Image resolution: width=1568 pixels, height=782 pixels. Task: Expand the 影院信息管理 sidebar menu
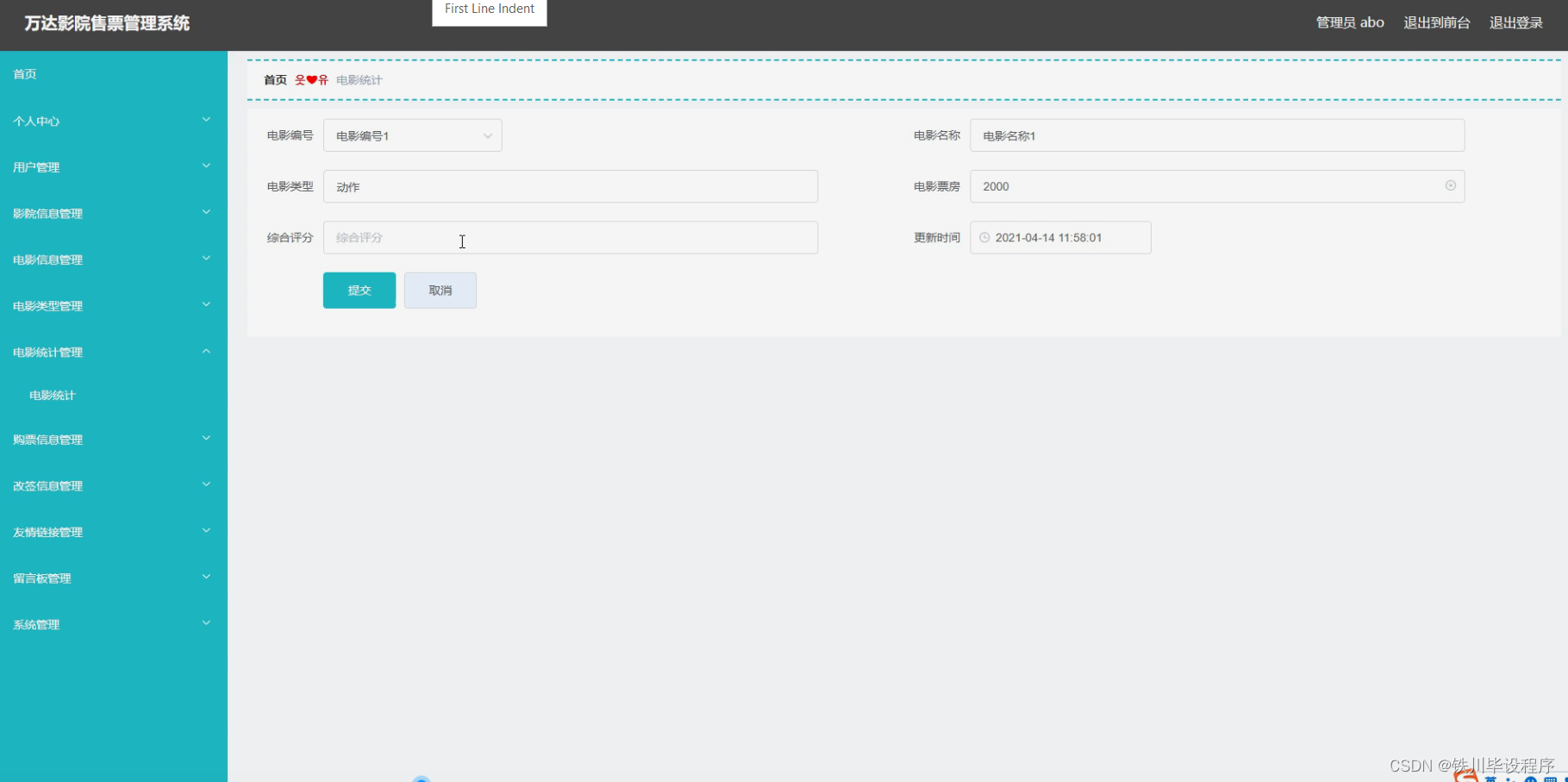[x=114, y=213]
